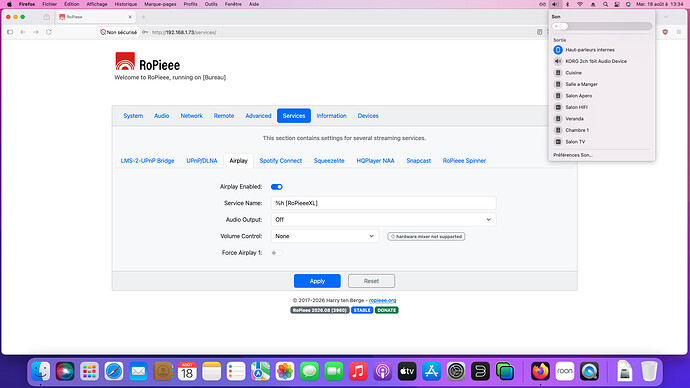
Task: Select KORG 2ch 1bit Audio Device output
Action: [602, 61]
